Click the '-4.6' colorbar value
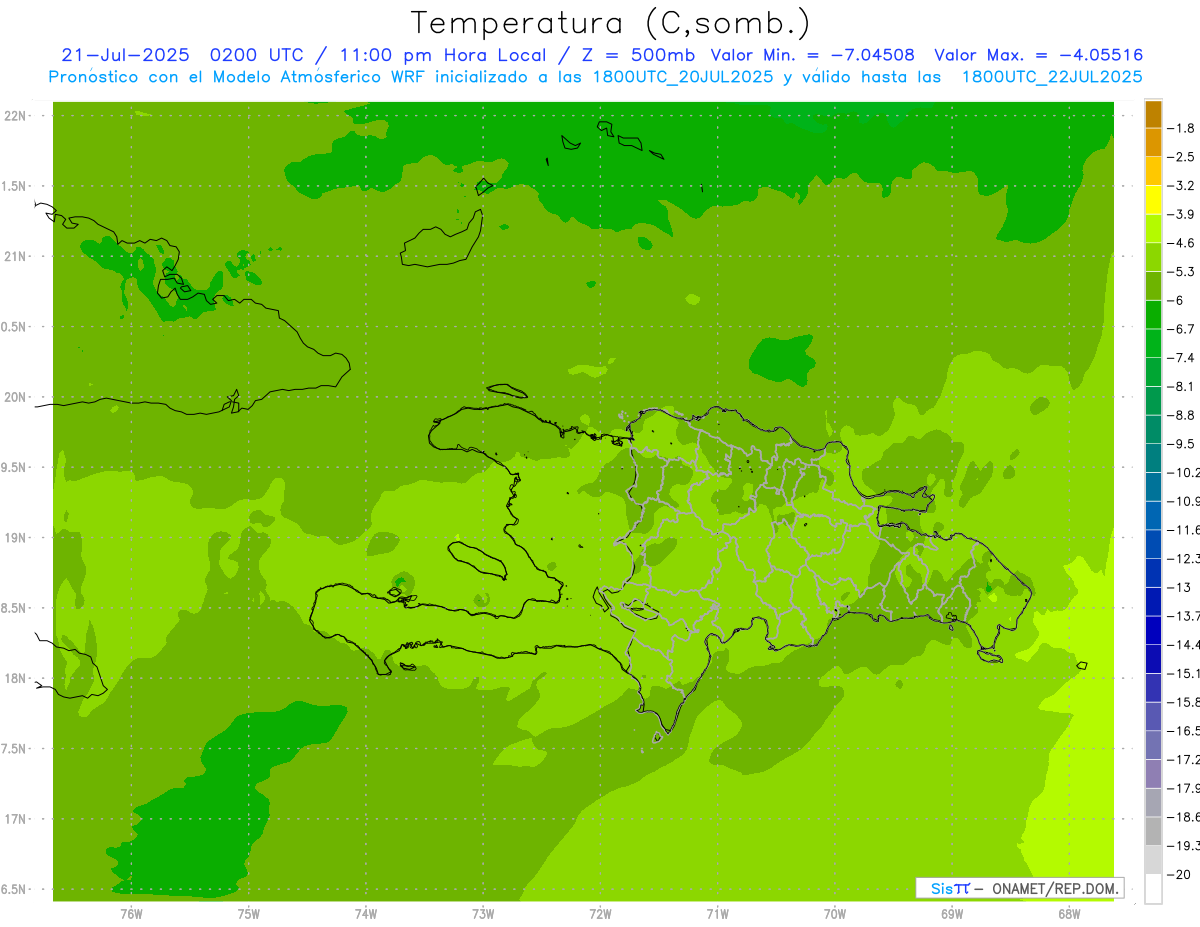 tap(1183, 243)
